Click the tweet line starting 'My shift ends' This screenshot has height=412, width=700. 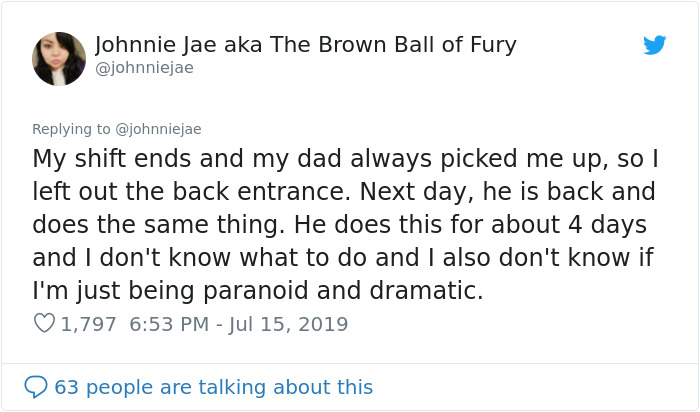click(345, 159)
